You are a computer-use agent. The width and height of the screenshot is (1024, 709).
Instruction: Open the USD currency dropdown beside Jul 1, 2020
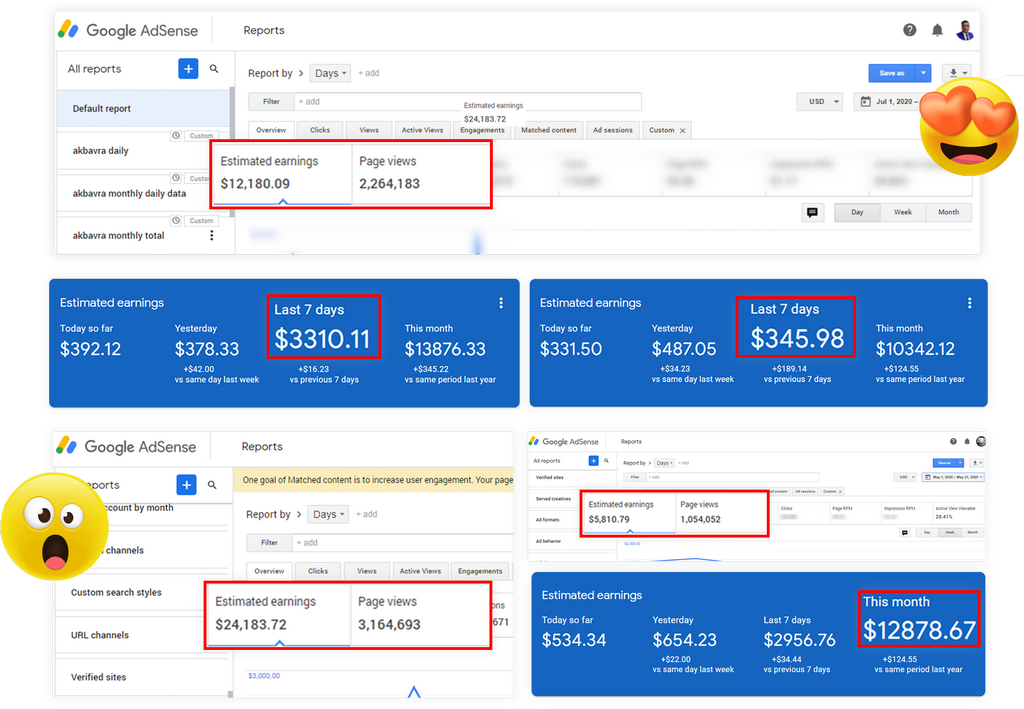(x=820, y=102)
